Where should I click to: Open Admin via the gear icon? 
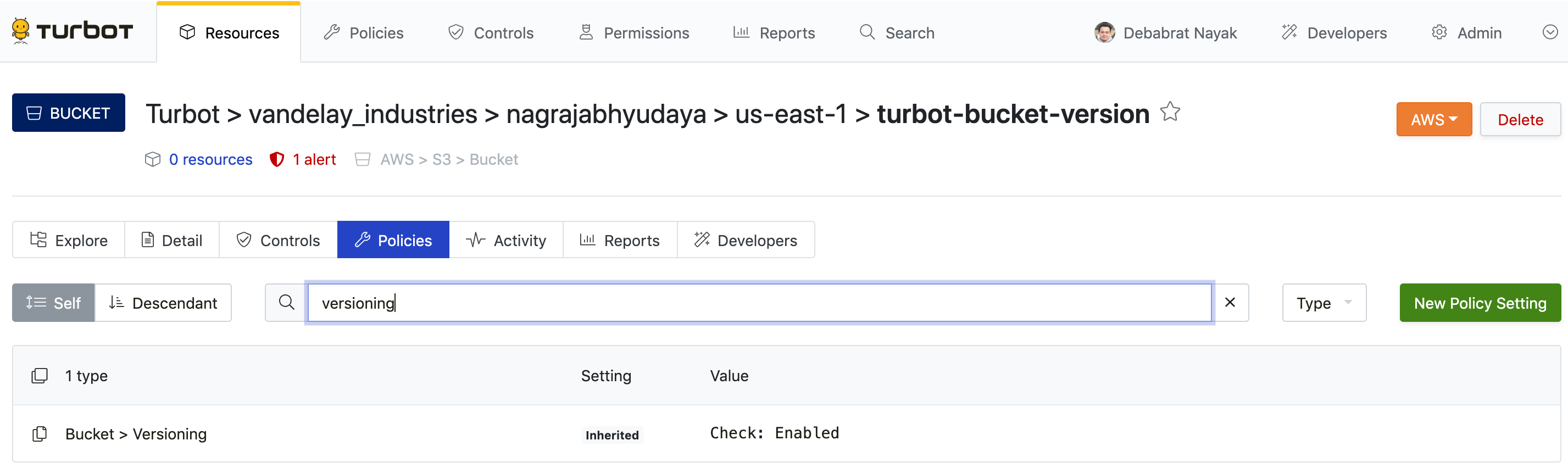pos(1439,33)
